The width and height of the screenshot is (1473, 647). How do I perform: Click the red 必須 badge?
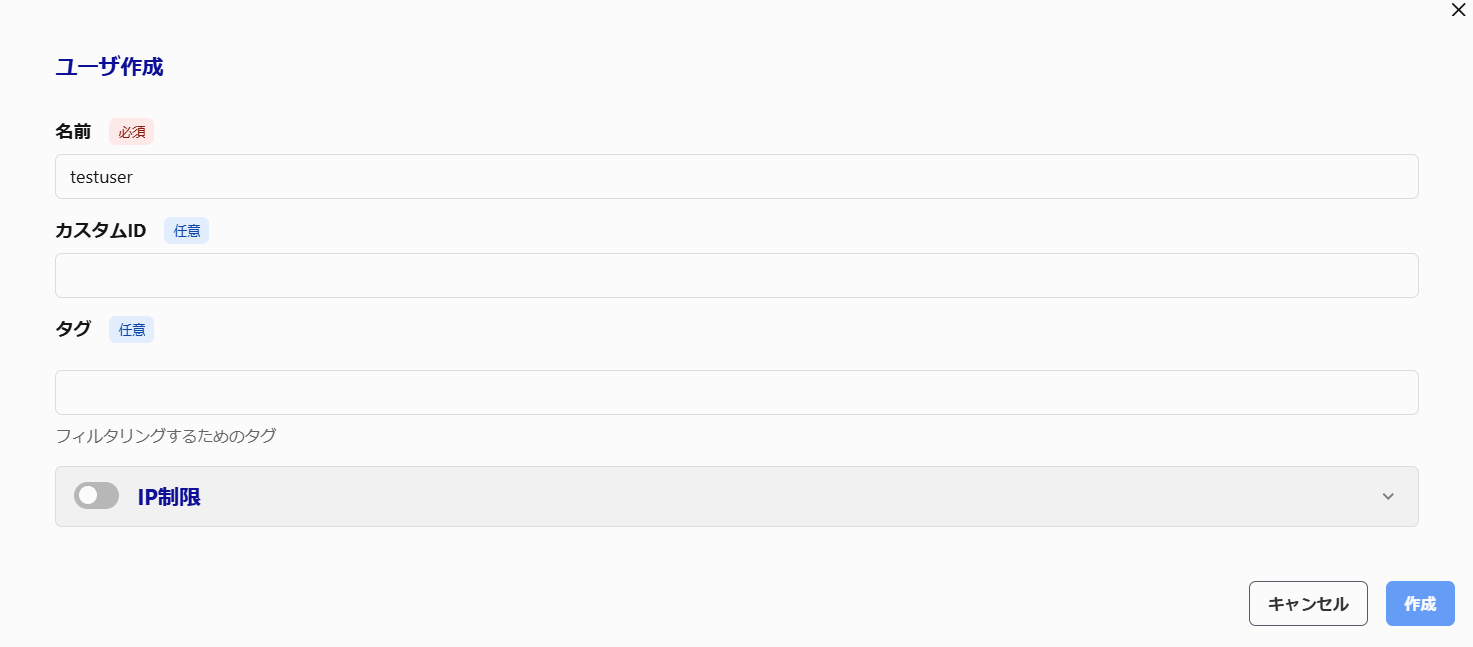(132, 132)
